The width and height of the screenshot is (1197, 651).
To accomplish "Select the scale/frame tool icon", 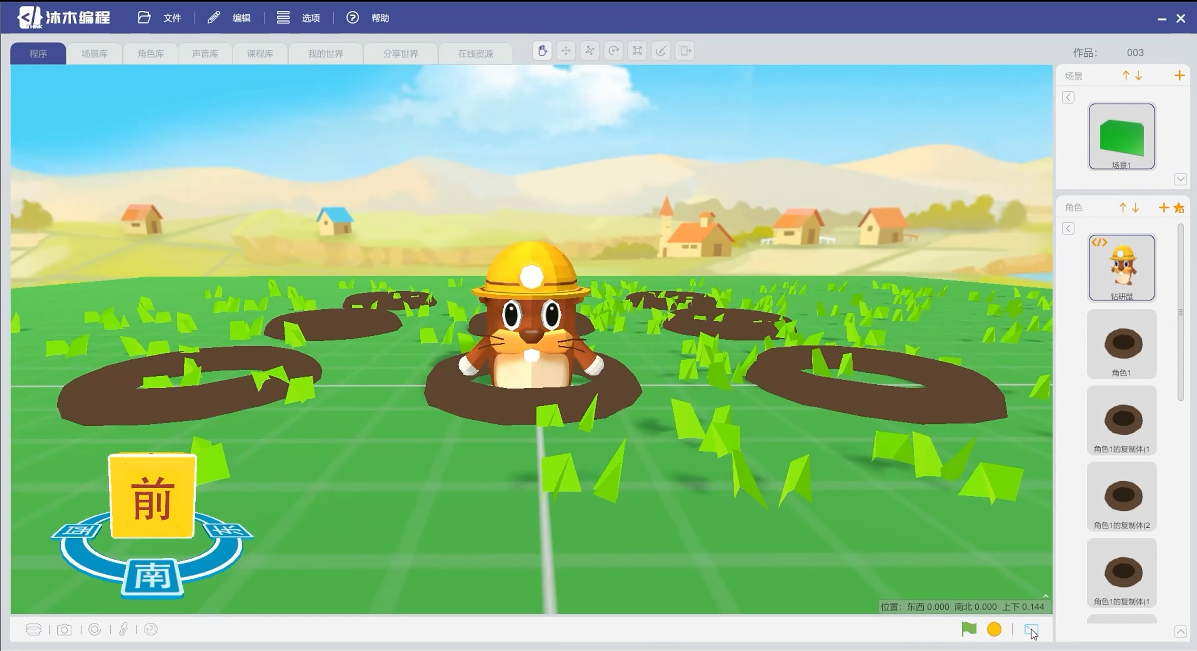I will pos(637,51).
